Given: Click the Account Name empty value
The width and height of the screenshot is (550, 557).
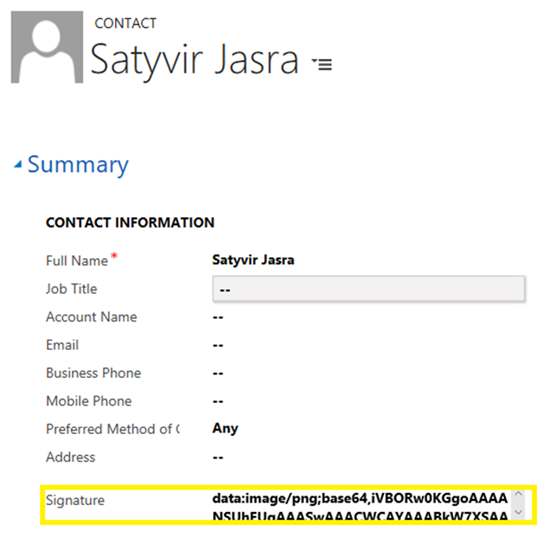Looking at the screenshot, I should coord(218,317).
